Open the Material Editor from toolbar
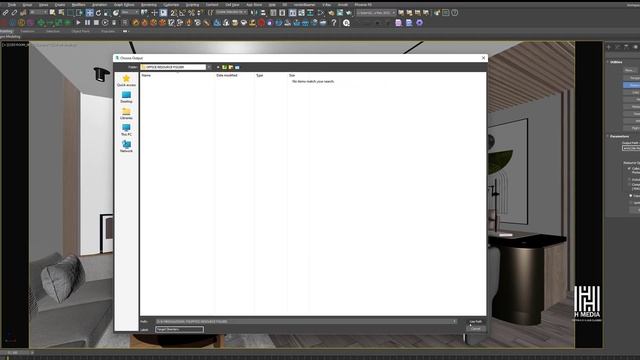The height and width of the screenshot is (360, 640). [320, 13]
